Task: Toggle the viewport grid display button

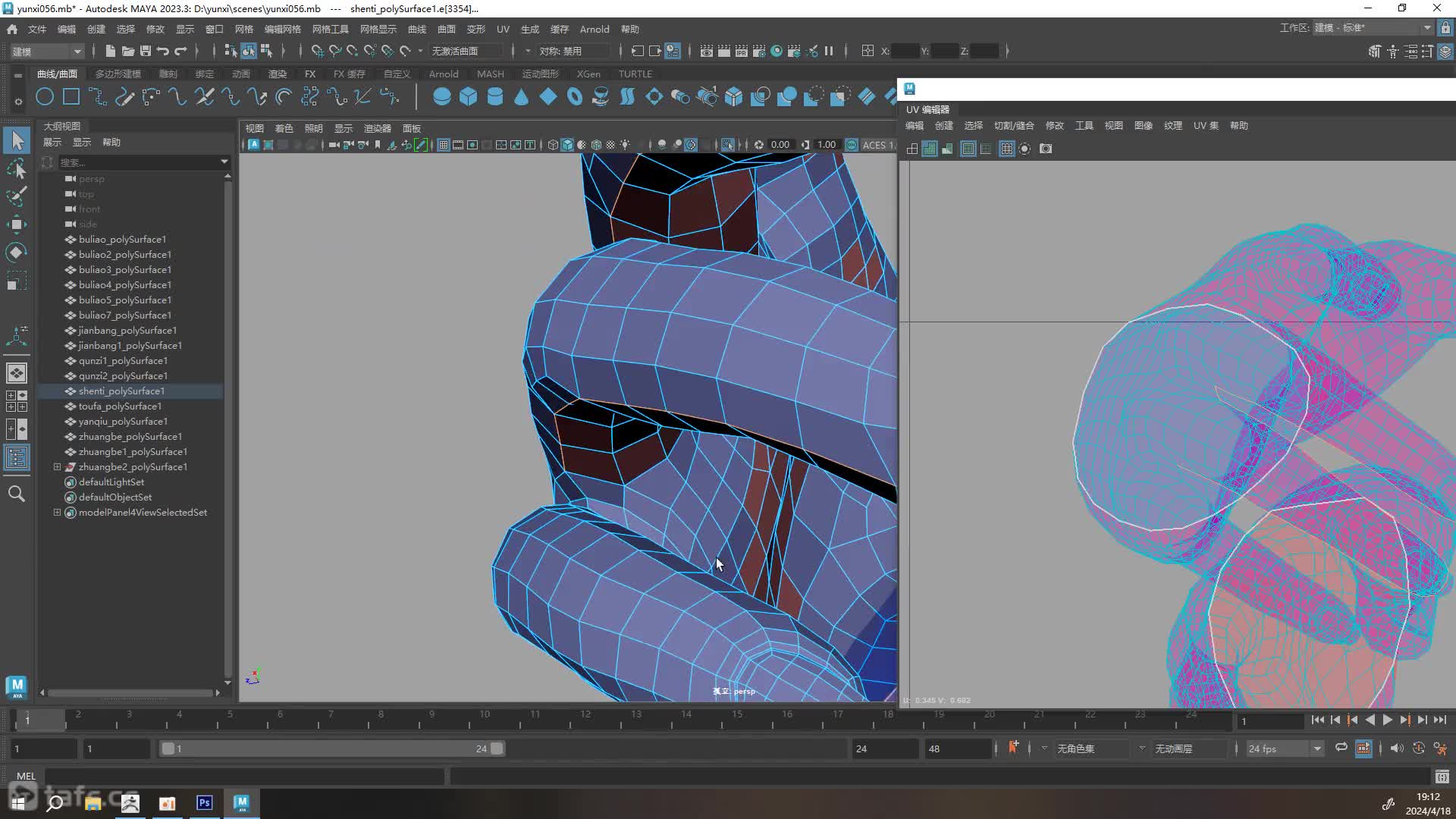Action: [x=444, y=145]
